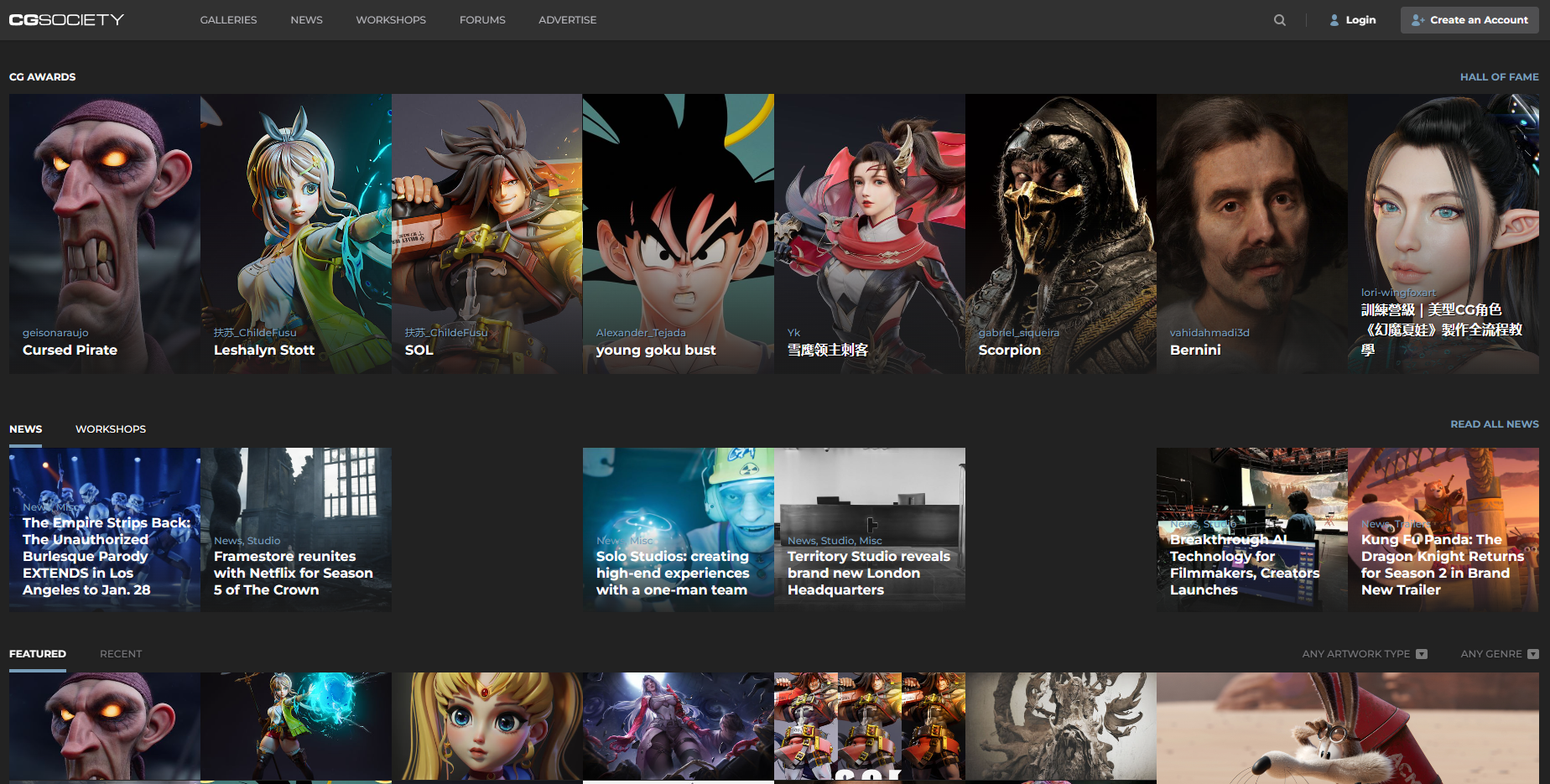1550x784 pixels.
Task: Open the Scorpion artwork thumbnail
Action: tap(1060, 233)
